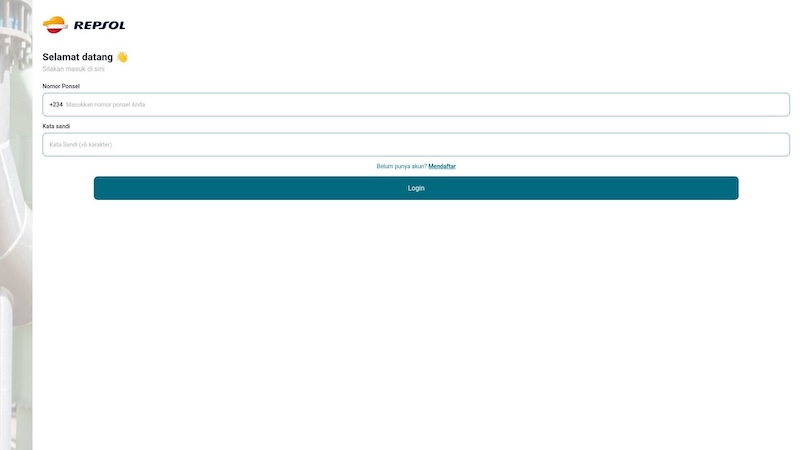
Task: Click the Selamat datang heading
Action: pos(78,57)
